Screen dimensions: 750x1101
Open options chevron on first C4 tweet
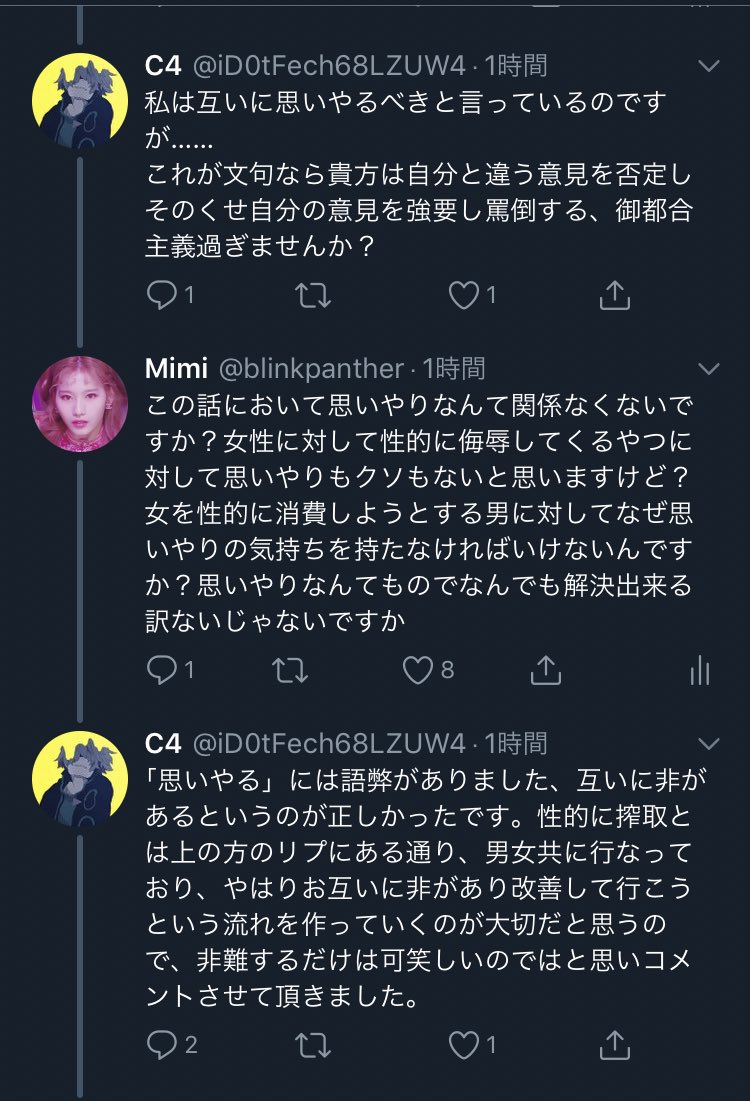[708, 67]
